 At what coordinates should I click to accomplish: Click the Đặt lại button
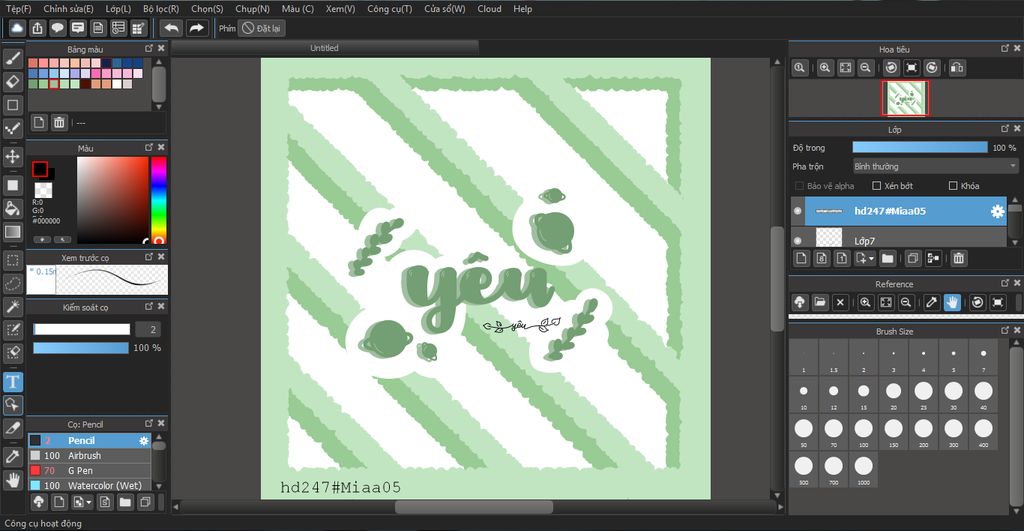(x=261, y=28)
